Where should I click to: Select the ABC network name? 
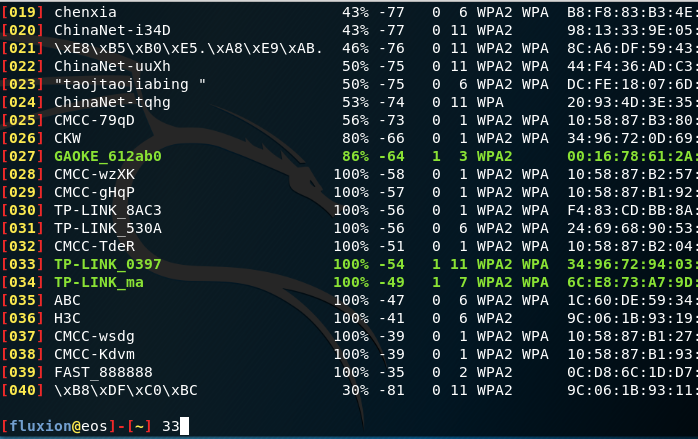pyautogui.click(x=67, y=301)
